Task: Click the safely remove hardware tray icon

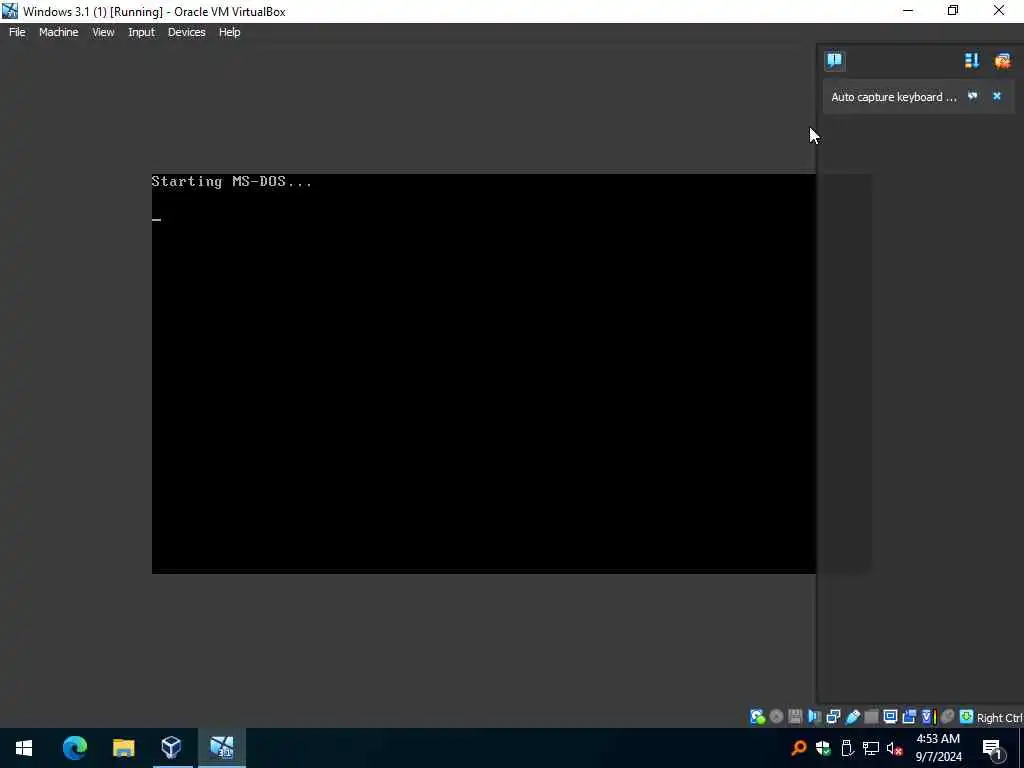Action: coord(847,748)
